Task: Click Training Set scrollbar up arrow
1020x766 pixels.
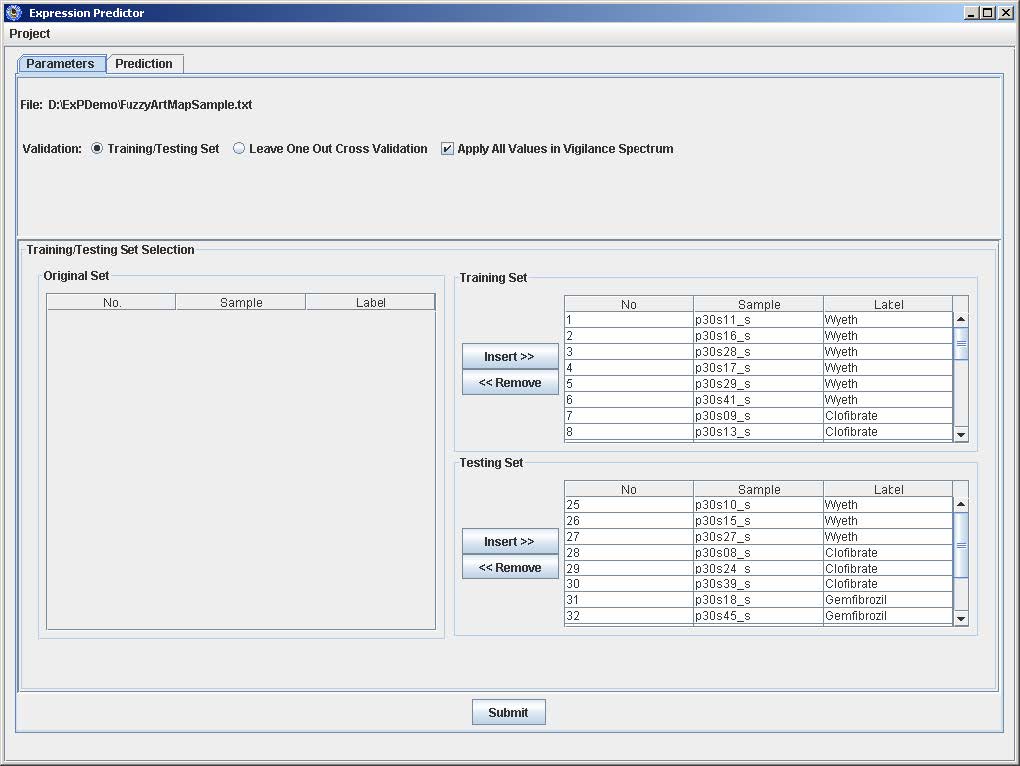Action: pos(961,319)
